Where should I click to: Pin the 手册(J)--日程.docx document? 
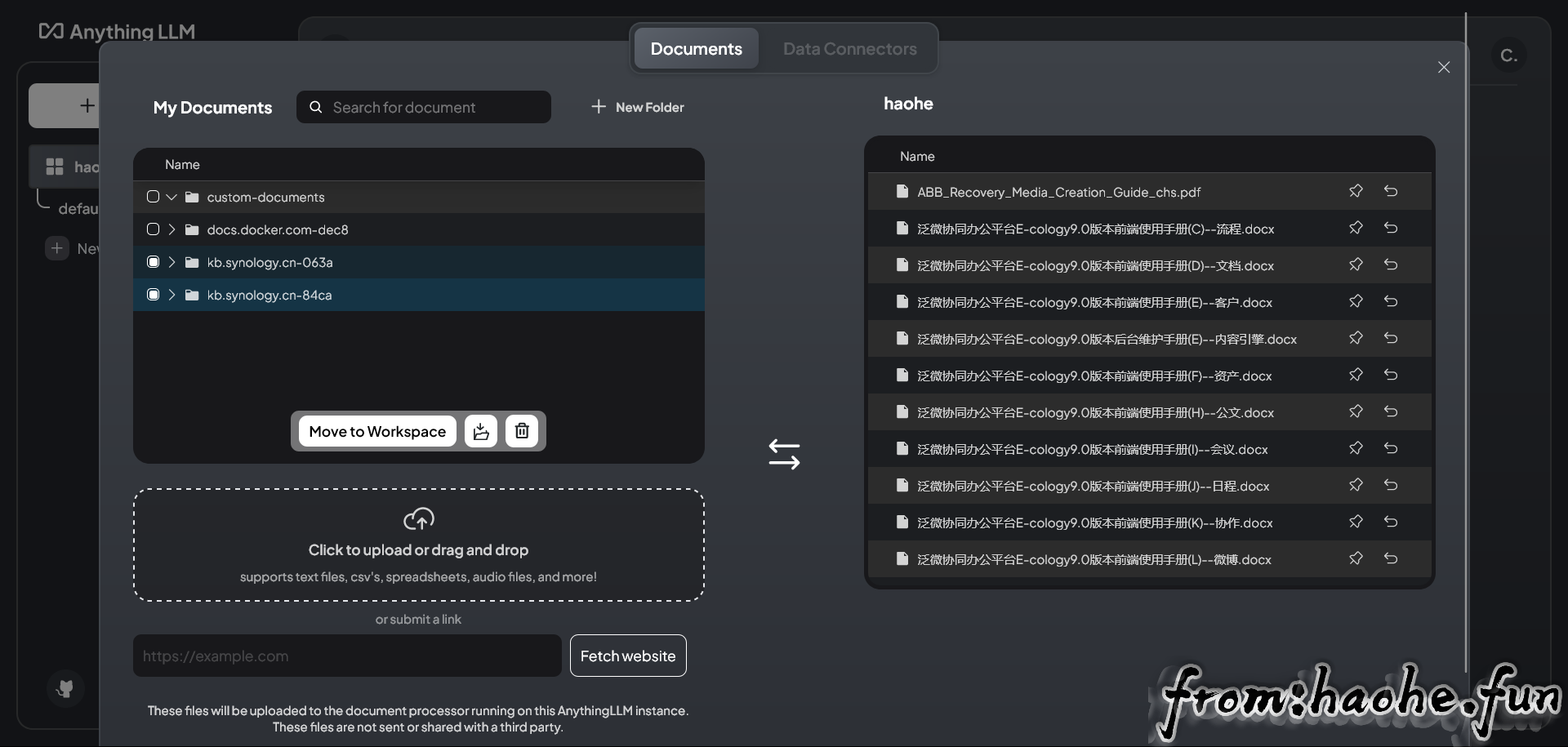tap(1356, 485)
